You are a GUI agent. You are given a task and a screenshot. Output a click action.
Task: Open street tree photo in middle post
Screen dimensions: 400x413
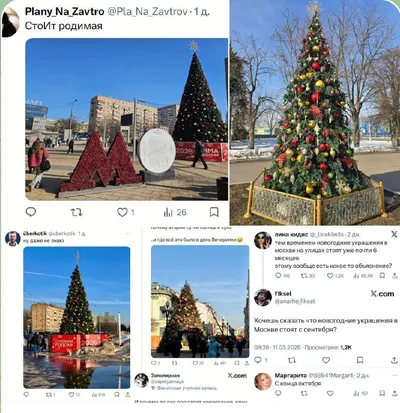200,302
